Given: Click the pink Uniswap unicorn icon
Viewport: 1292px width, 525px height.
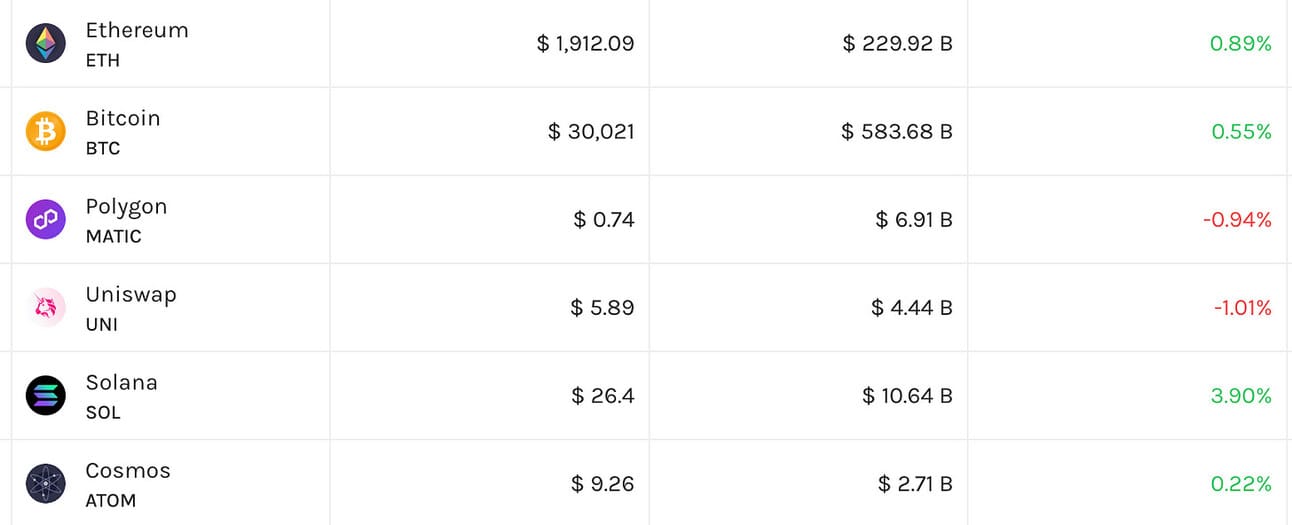Looking at the screenshot, I should click(46, 307).
